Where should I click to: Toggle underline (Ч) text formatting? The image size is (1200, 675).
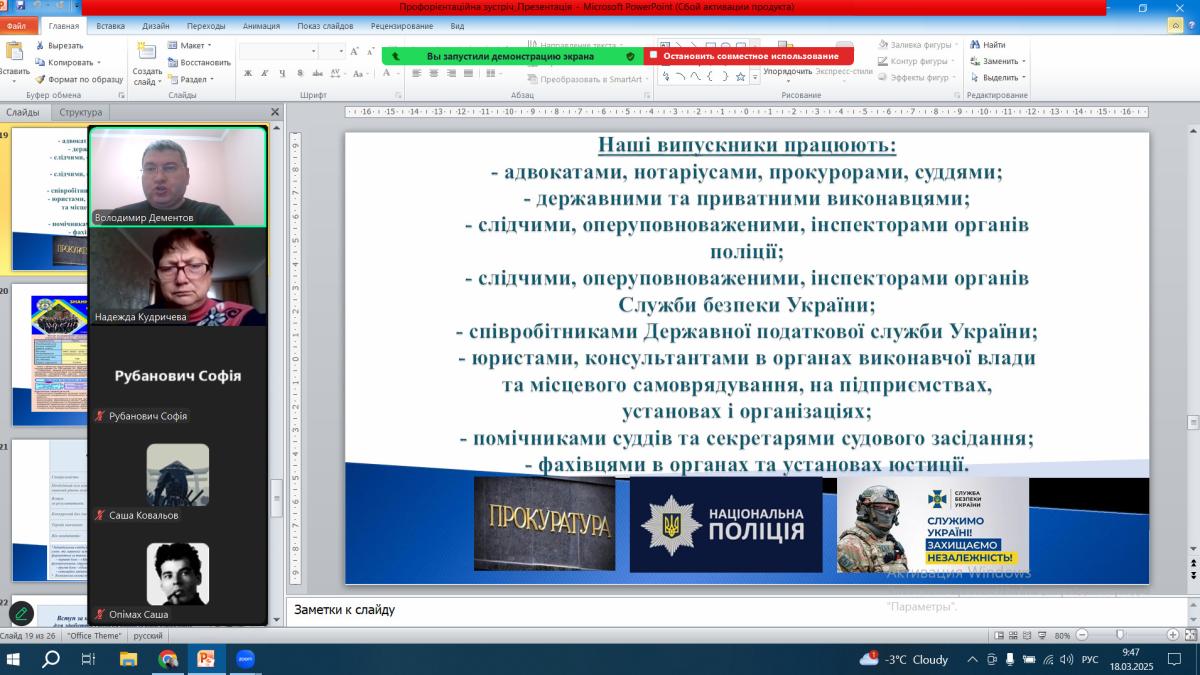click(283, 73)
